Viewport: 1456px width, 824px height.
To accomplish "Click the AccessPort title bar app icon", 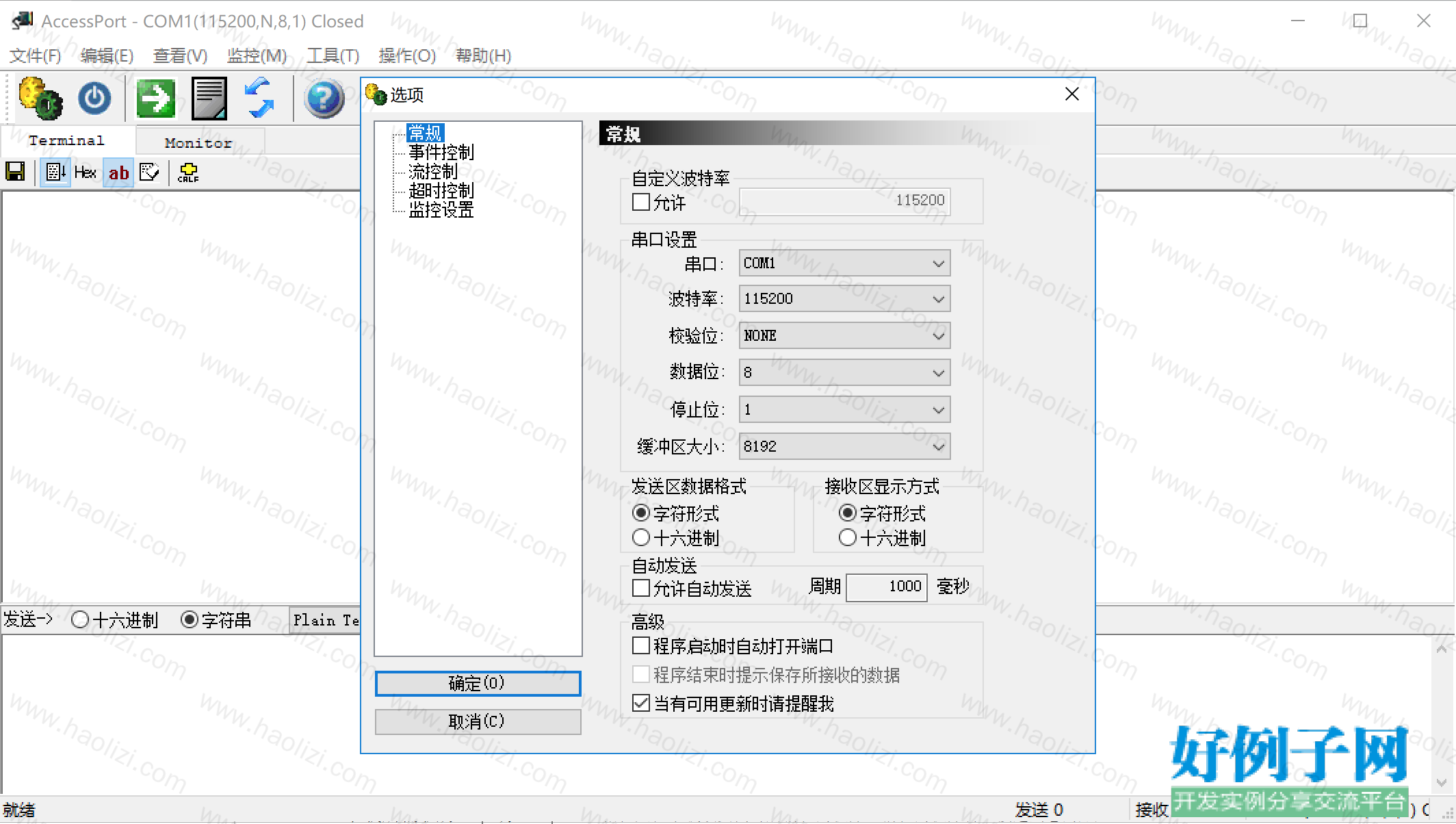I will [22, 21].
